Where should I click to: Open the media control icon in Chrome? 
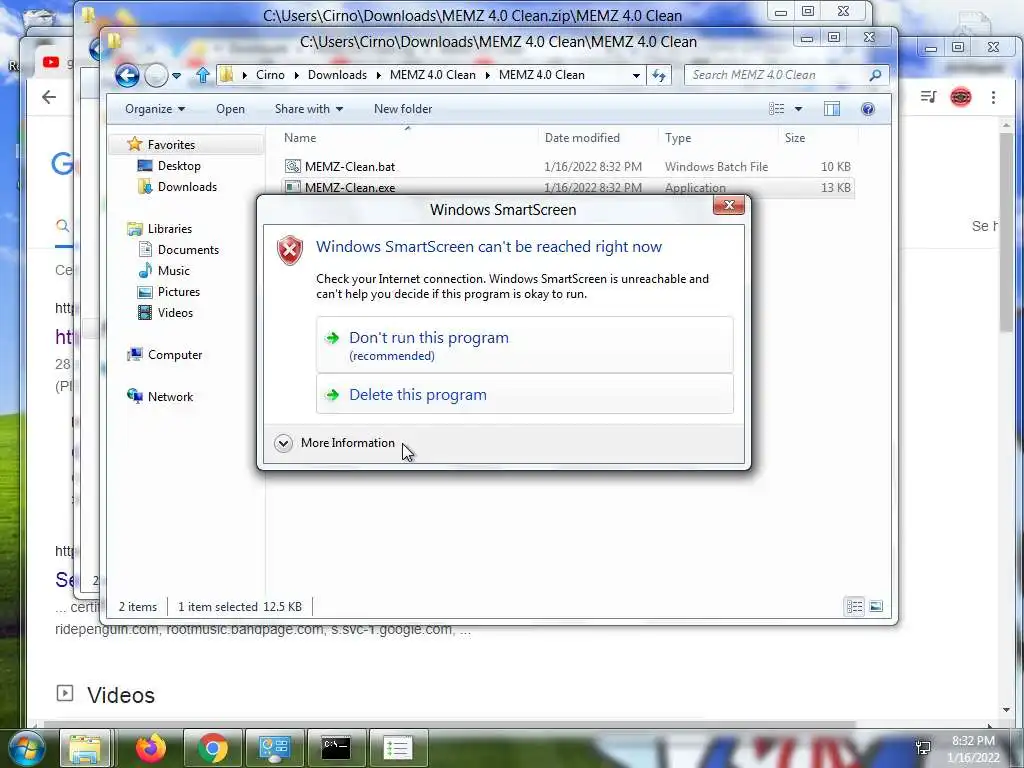coord(928,97)
